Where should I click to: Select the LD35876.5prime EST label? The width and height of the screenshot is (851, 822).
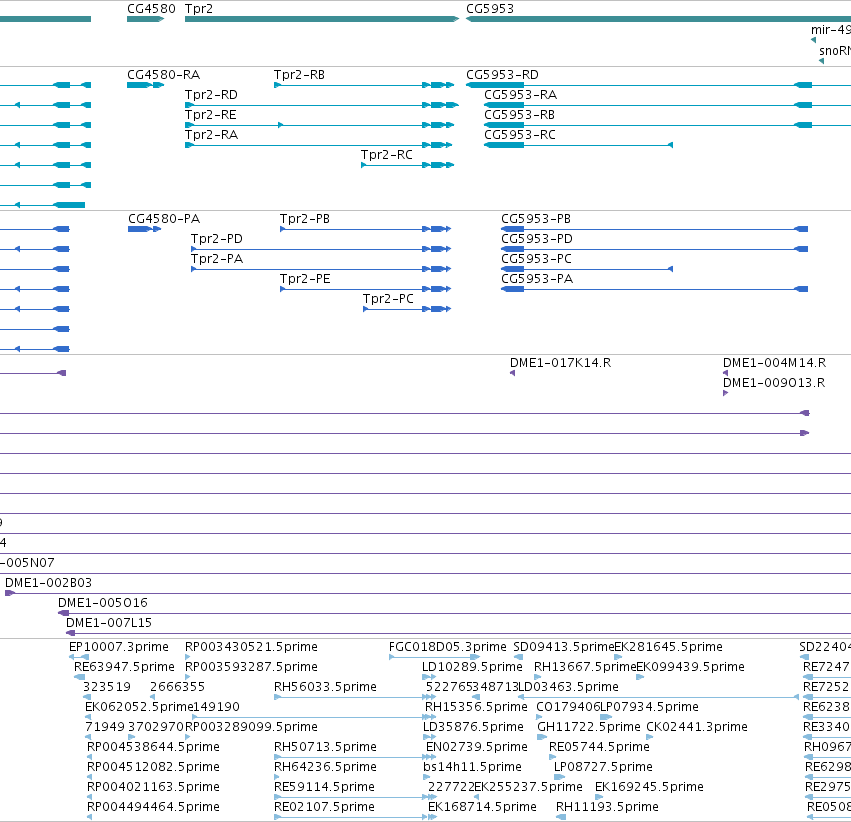pyautogui.click(x=473, y=728)
